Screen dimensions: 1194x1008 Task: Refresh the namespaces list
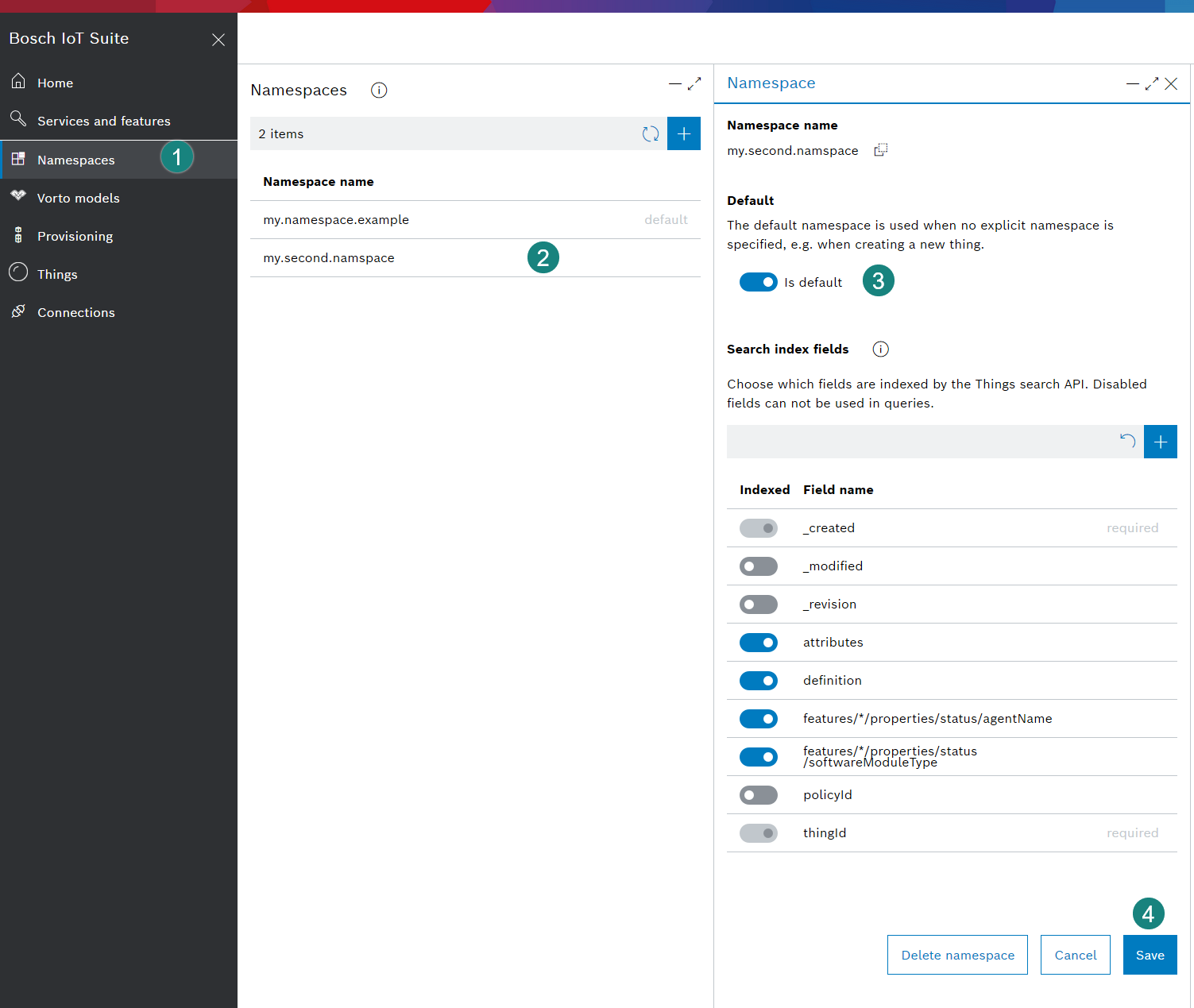pyautogui.click(x=651, y=133)
